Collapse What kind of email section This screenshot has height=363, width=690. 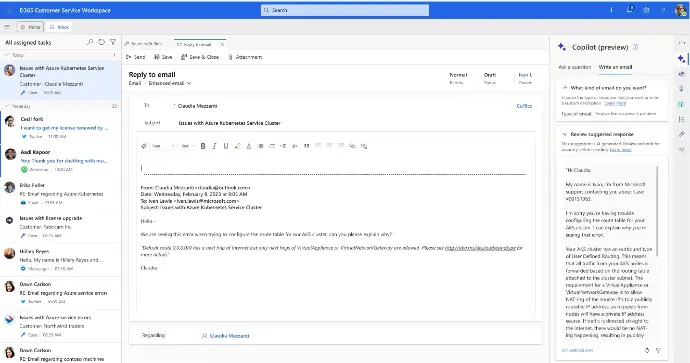pos(565,88)
